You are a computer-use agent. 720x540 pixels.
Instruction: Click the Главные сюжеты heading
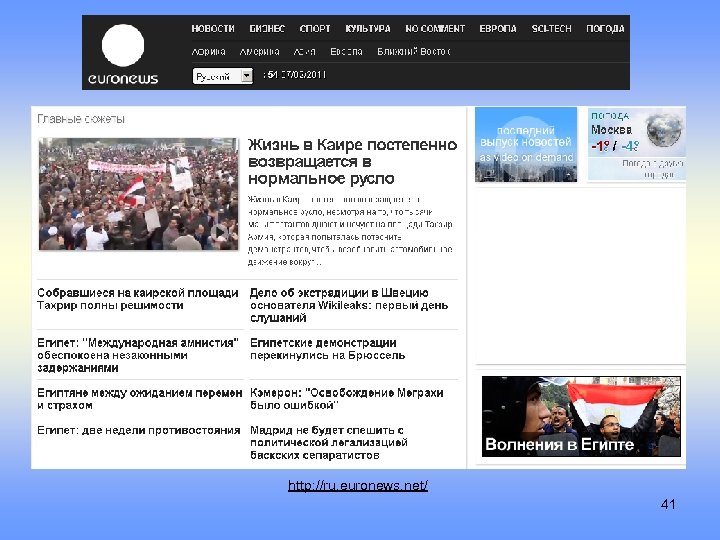point(81,119)
